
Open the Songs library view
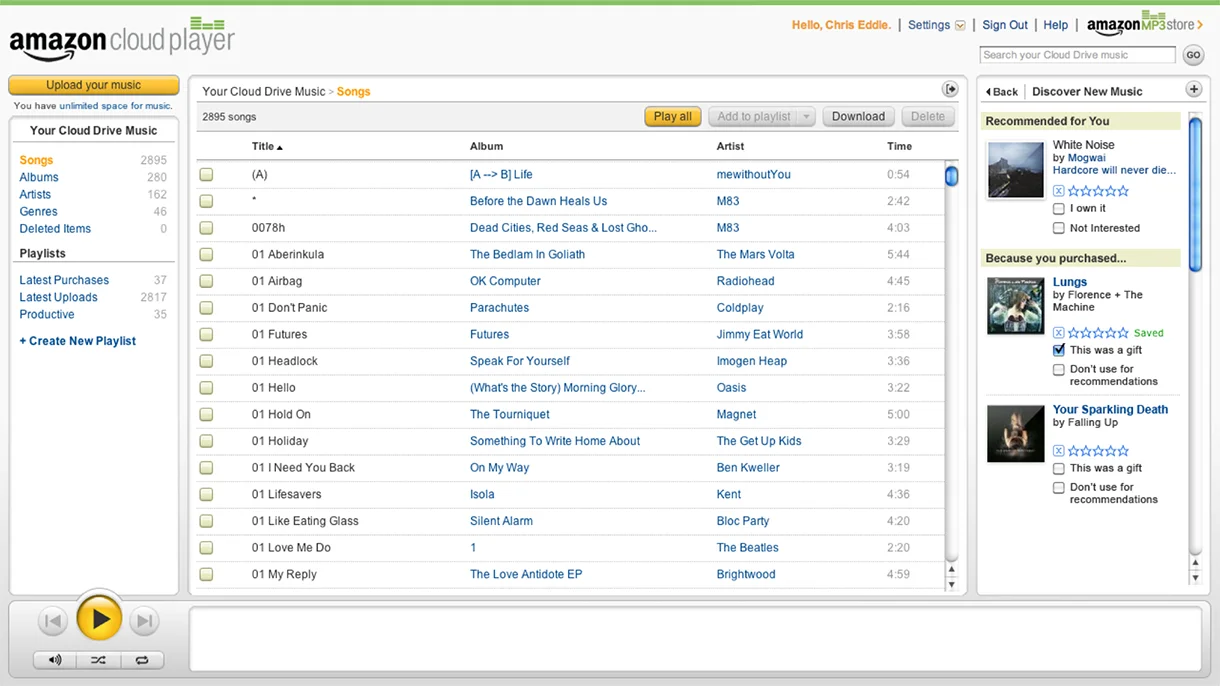pyautogui.click(x=36, y=160)
